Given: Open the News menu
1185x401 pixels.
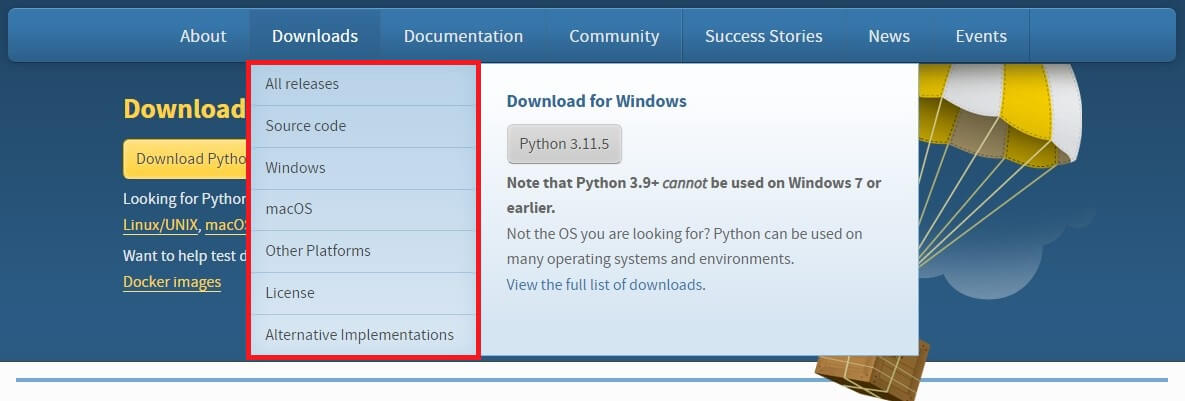Looking at the screenshot, I should (x=889, y=35).
